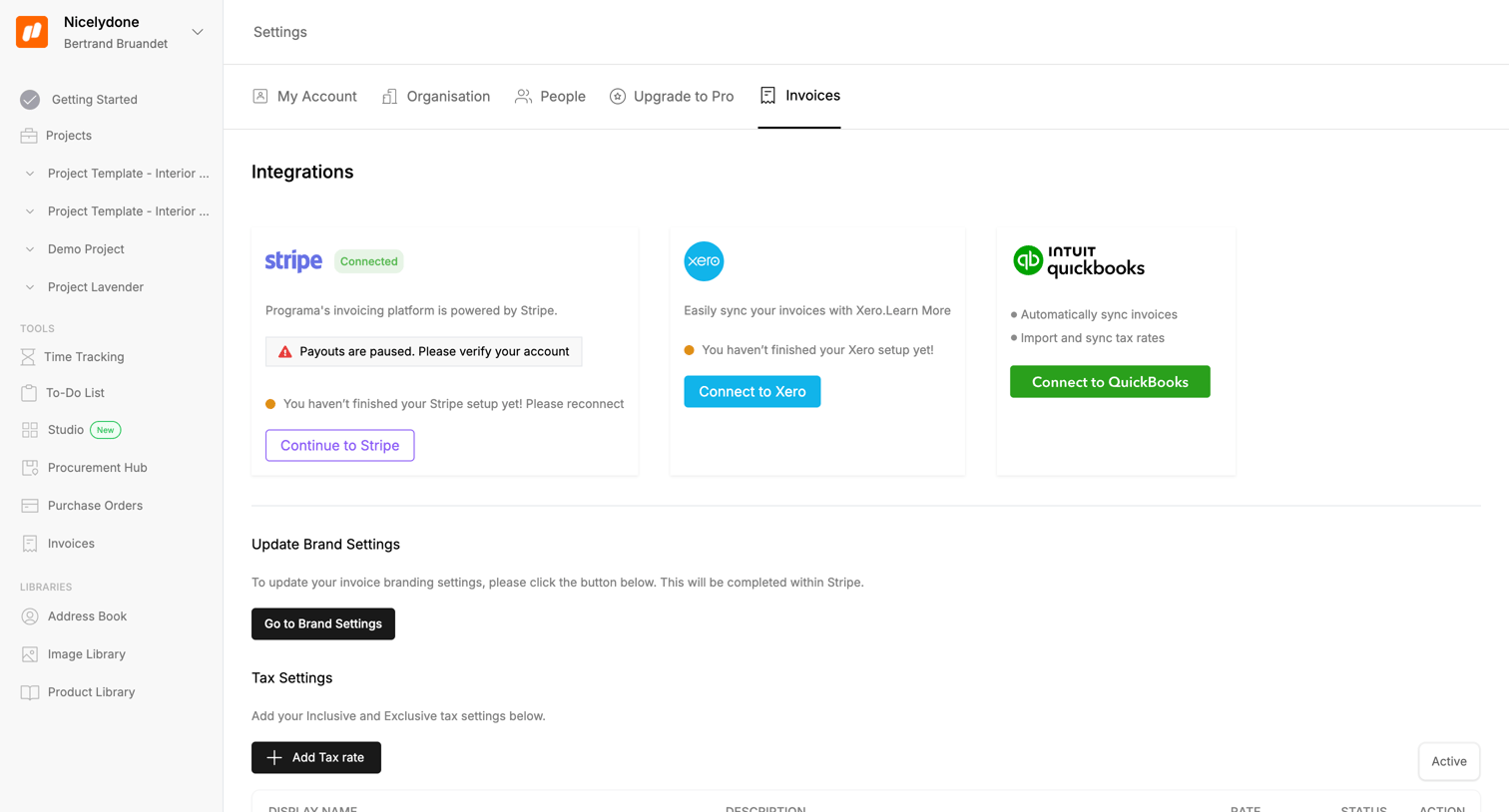Click the Studio grid icon
This screenshot has height=812, width=1509.
[x=30, y=430]
